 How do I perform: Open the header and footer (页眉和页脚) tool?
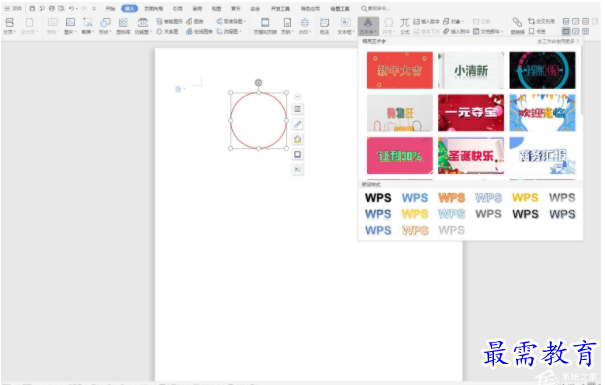pyautogui.click(x=265, y=25)
